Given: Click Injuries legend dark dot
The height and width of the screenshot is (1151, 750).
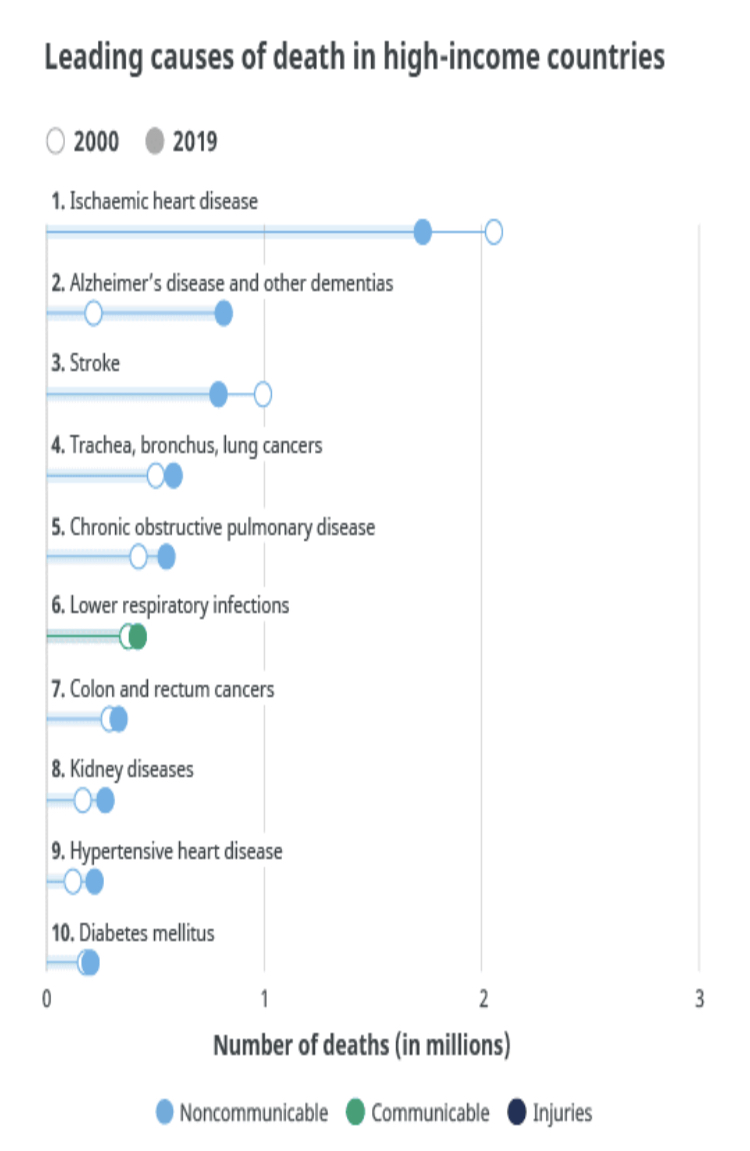Looking at the screenshot, I should tap(517, 1112).
